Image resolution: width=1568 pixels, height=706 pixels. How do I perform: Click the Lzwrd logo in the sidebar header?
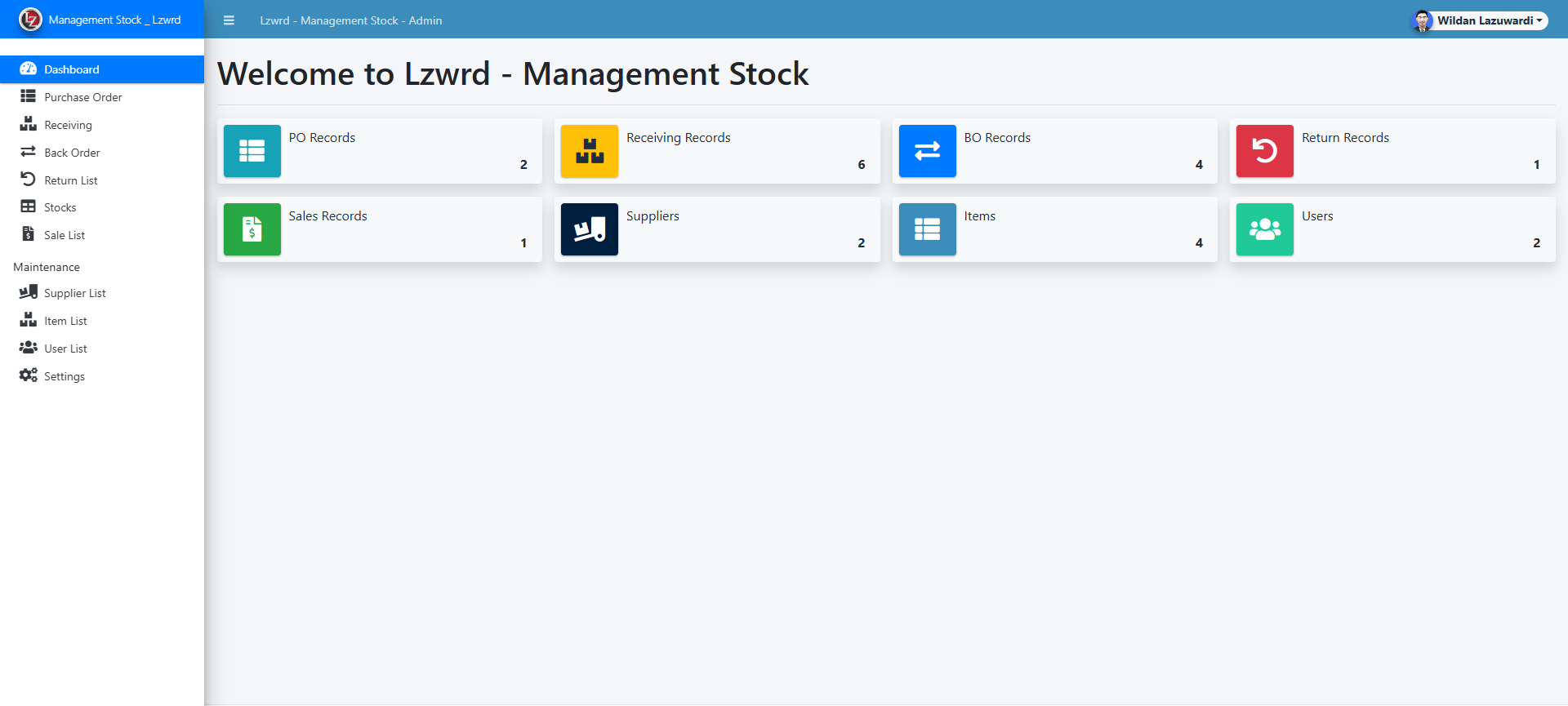(x=30, y=20)
